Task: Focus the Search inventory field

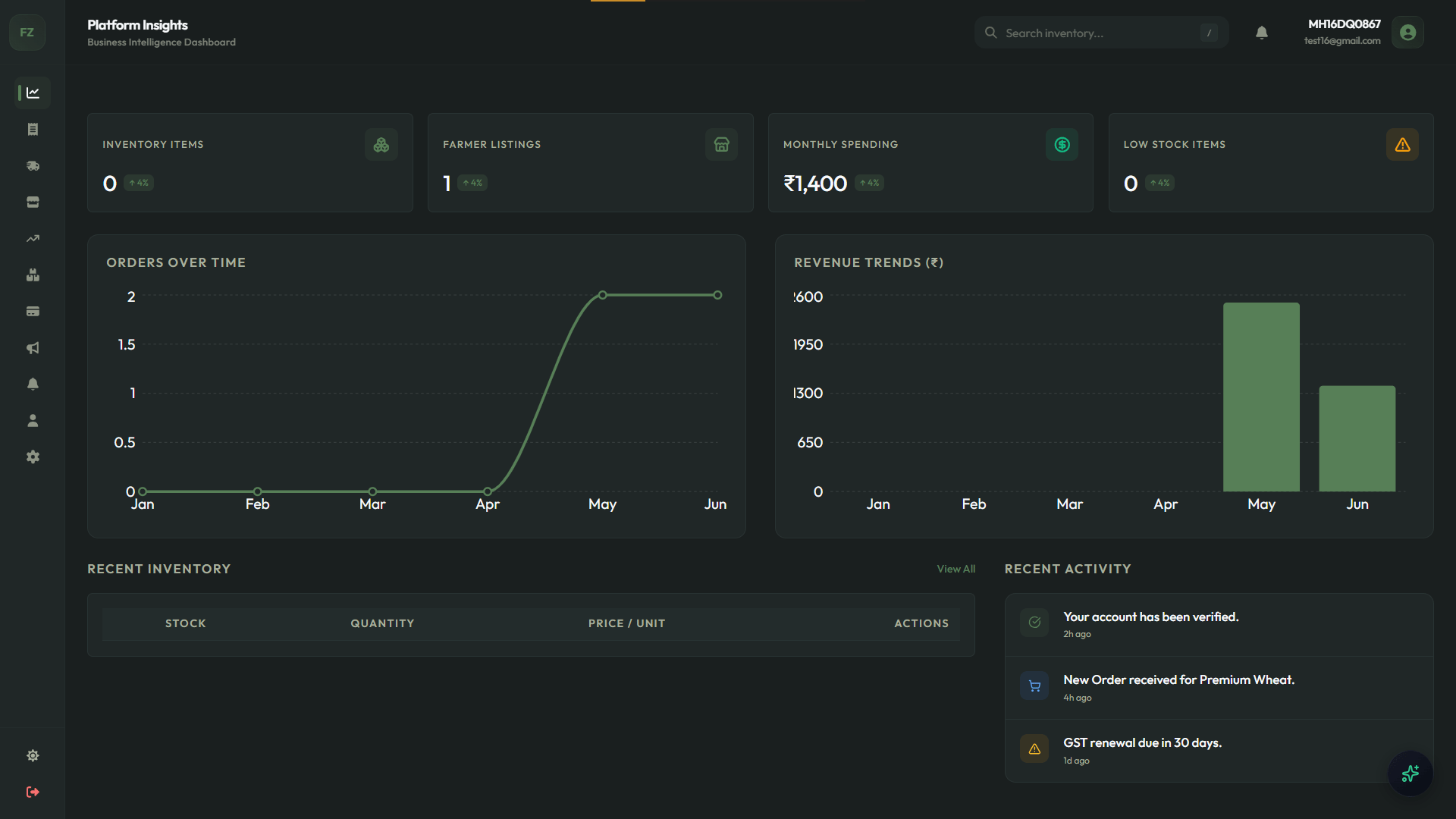Action: click(1101, 33)
